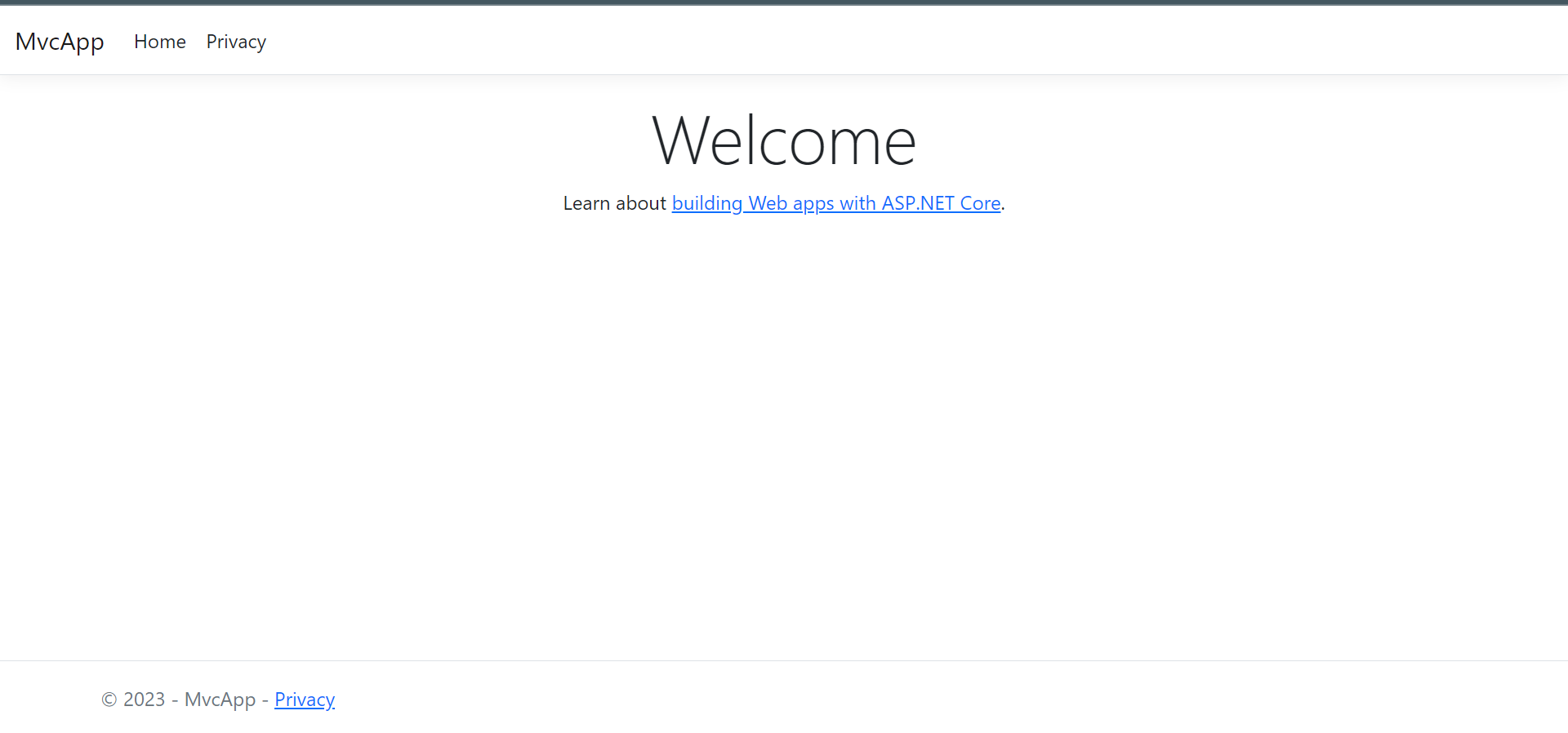
Task: Click the MvcApp text in the footer
Action: click(220, 700)
